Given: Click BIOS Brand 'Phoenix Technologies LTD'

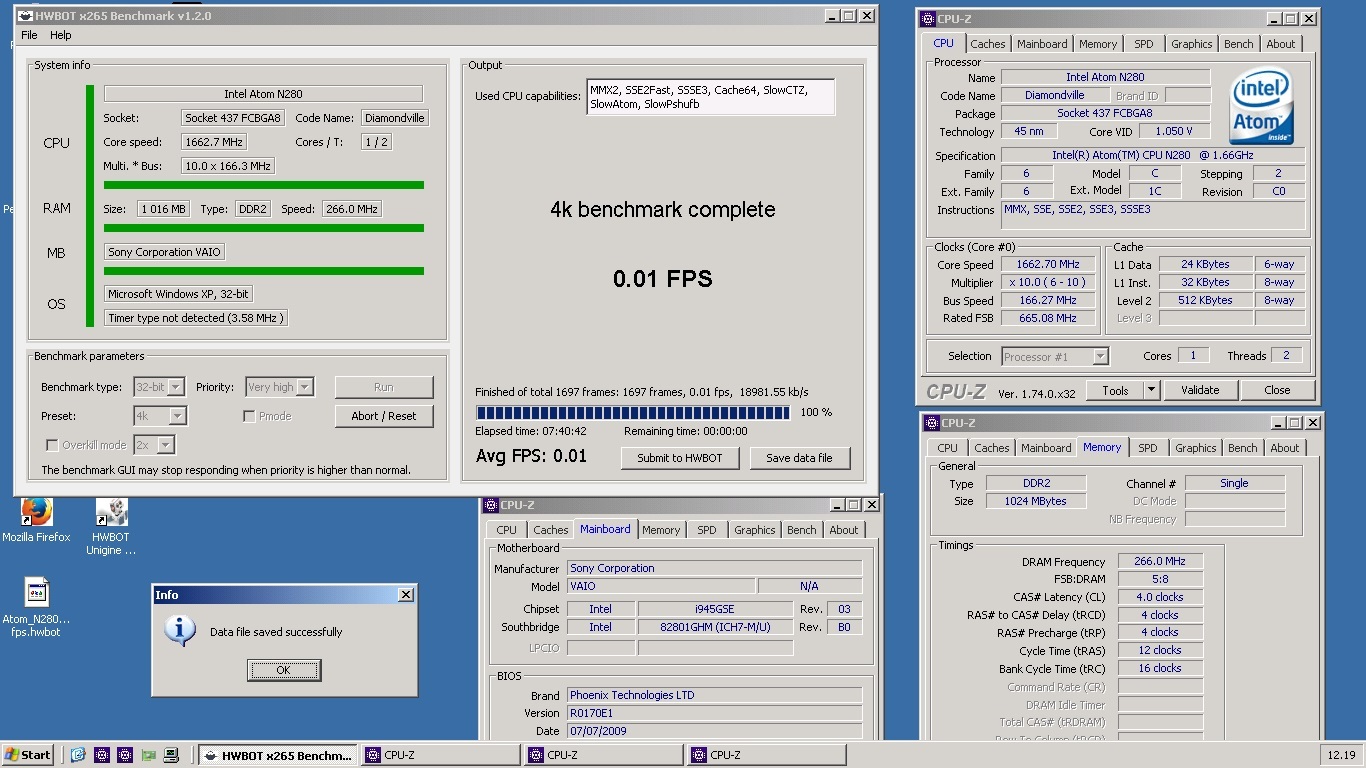Looking at the screenshot, I should [x=714, y=695].
